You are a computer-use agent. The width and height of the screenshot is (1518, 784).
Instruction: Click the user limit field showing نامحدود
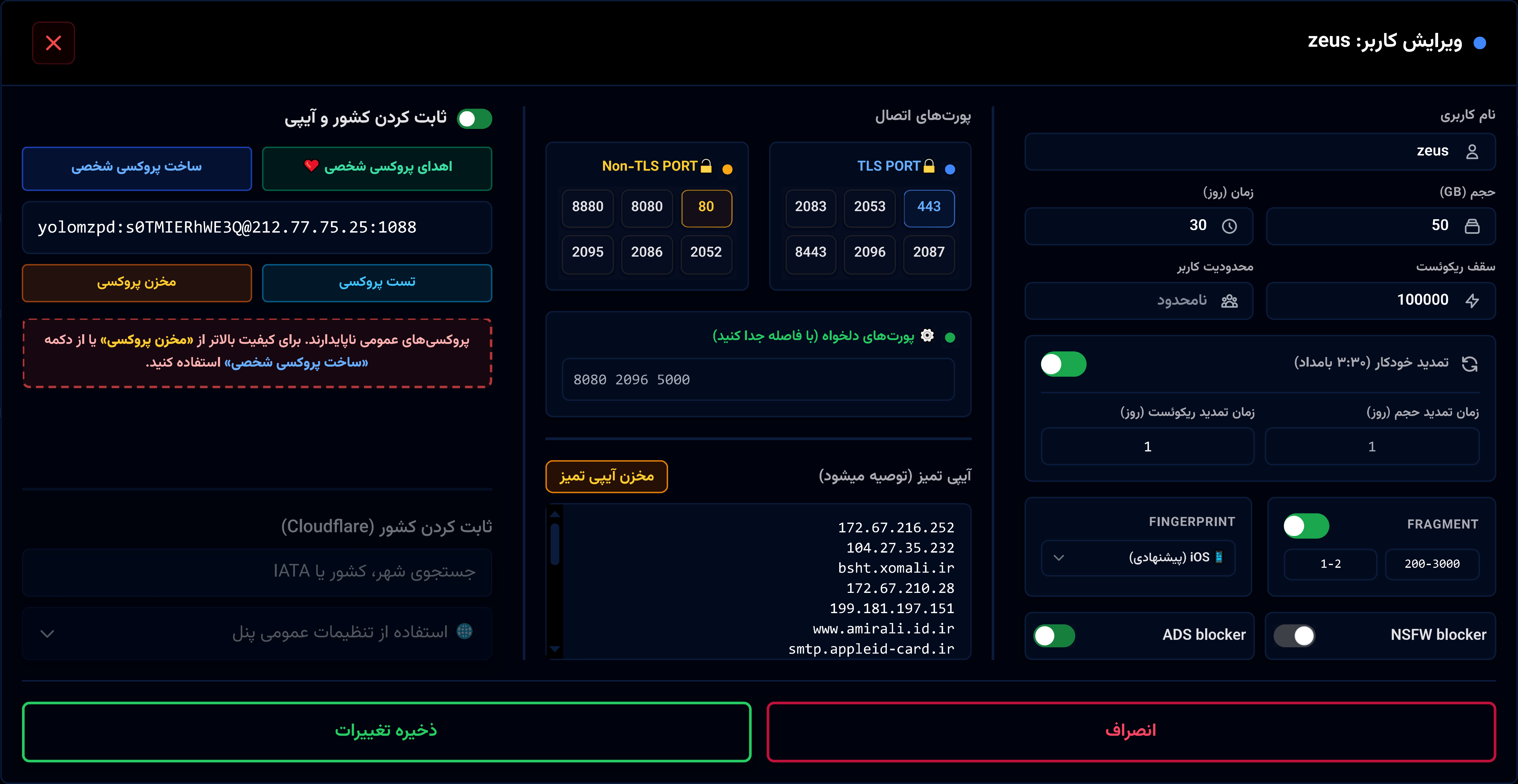tap(1139, 301)
